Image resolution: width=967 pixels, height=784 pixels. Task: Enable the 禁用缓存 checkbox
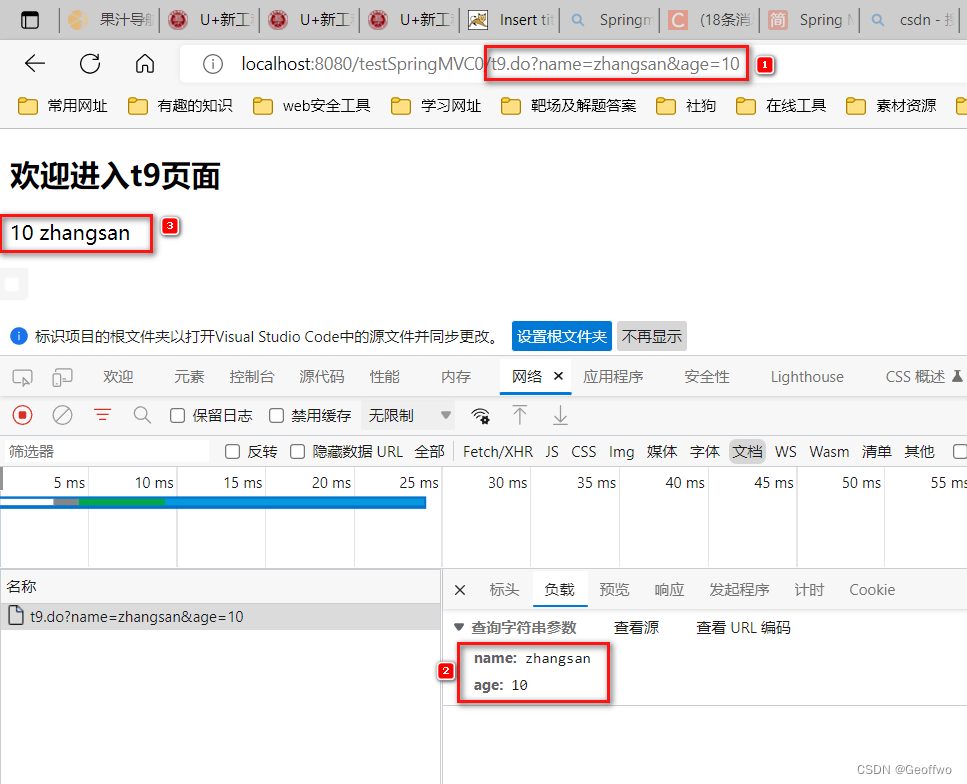(x=275, y=414)
